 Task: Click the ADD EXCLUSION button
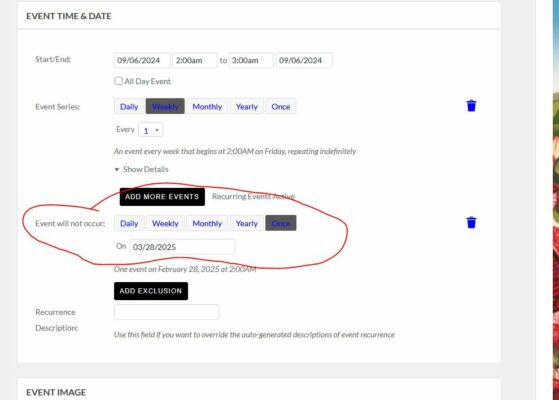[151, 291]
